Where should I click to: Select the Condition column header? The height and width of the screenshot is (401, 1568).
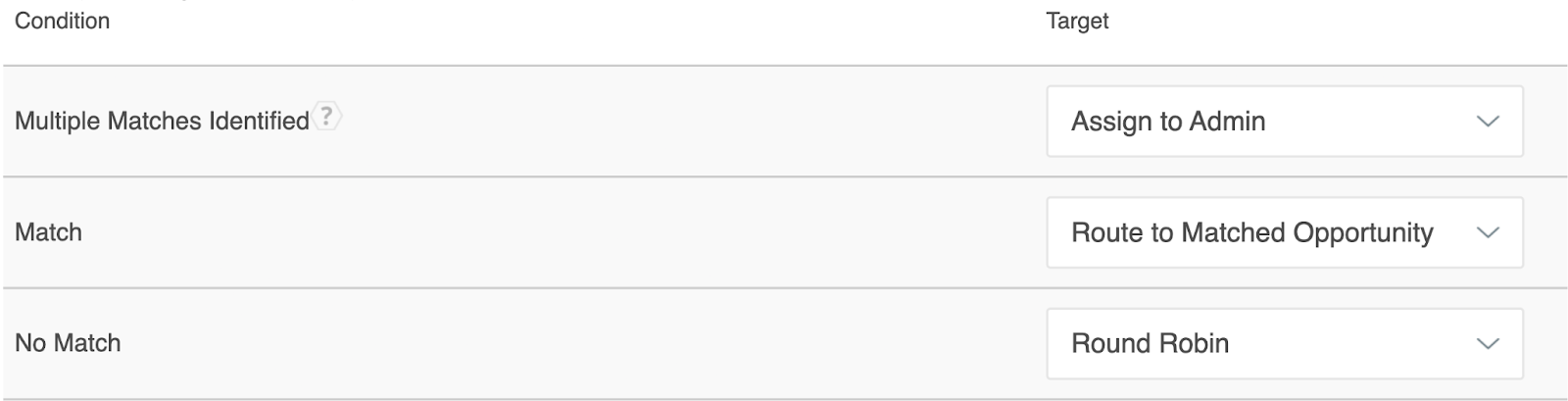coord(62,21)
